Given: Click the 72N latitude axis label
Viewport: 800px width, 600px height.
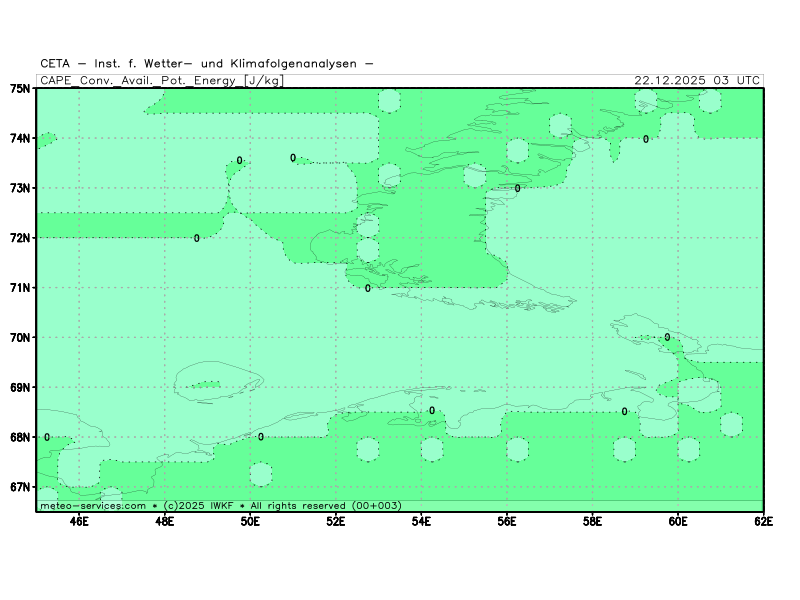Looking at the screenshot, I should (x=21, y=238).
